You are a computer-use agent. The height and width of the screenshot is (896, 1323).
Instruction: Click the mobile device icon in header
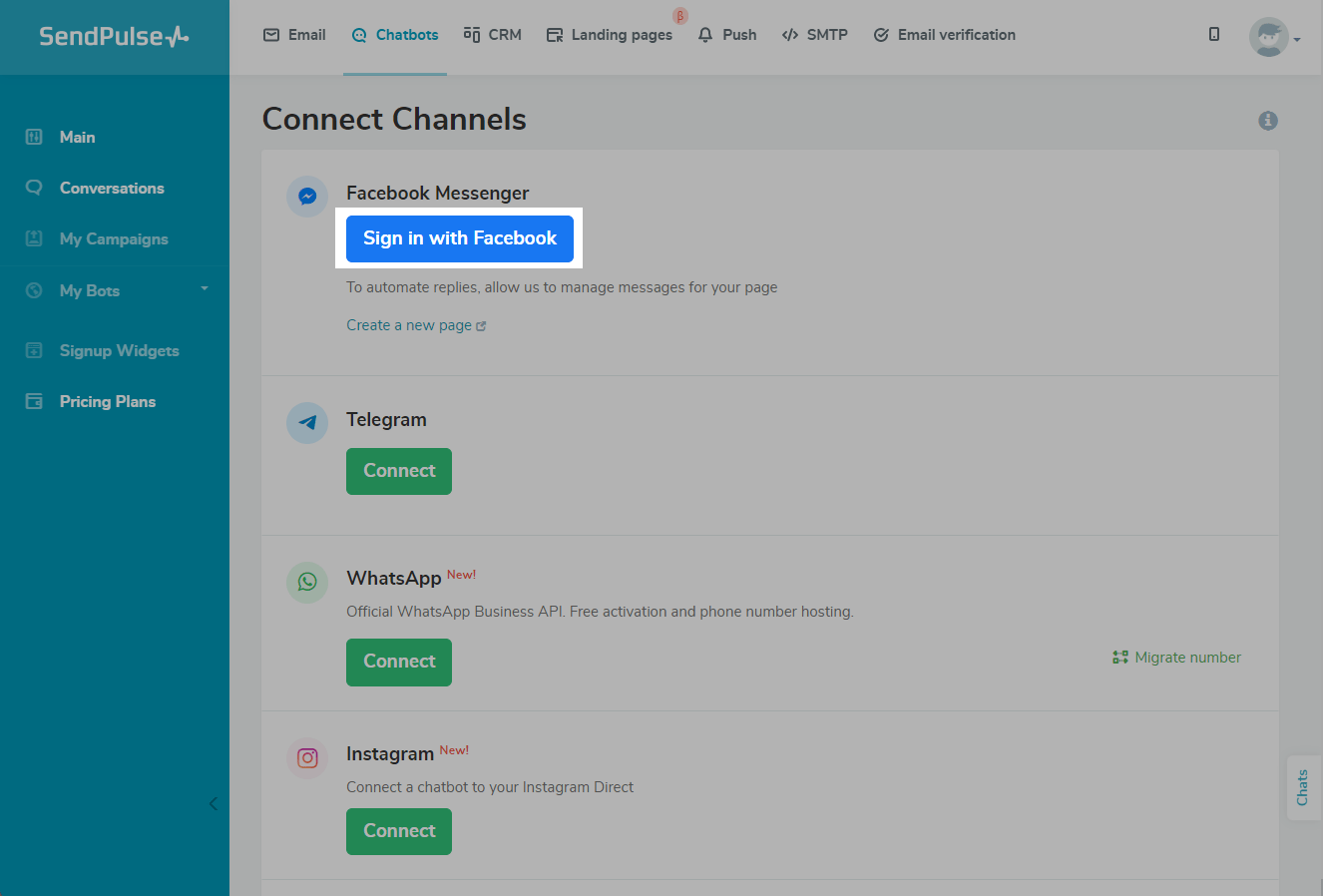1214,35
